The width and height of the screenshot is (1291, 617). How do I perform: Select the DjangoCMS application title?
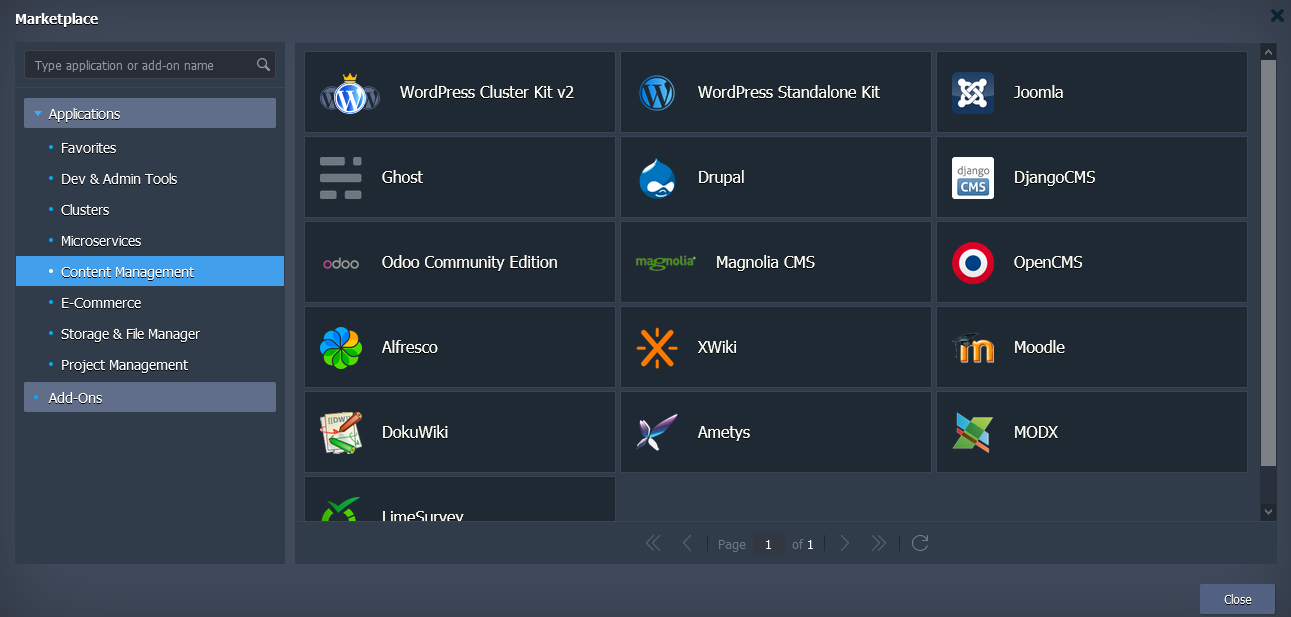click(x=1055, y=177)
